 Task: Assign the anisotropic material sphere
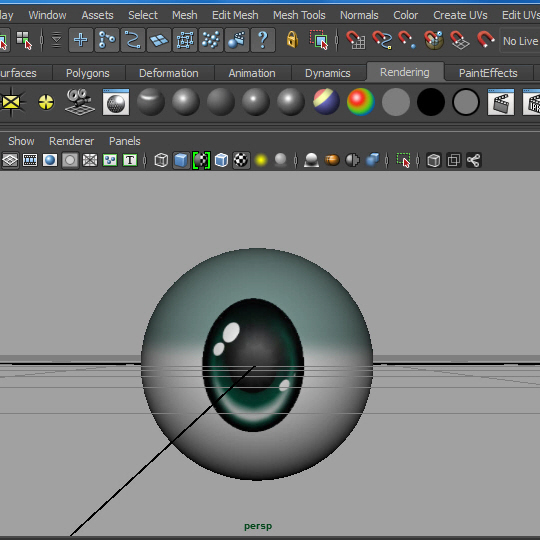tap(151, 102)
